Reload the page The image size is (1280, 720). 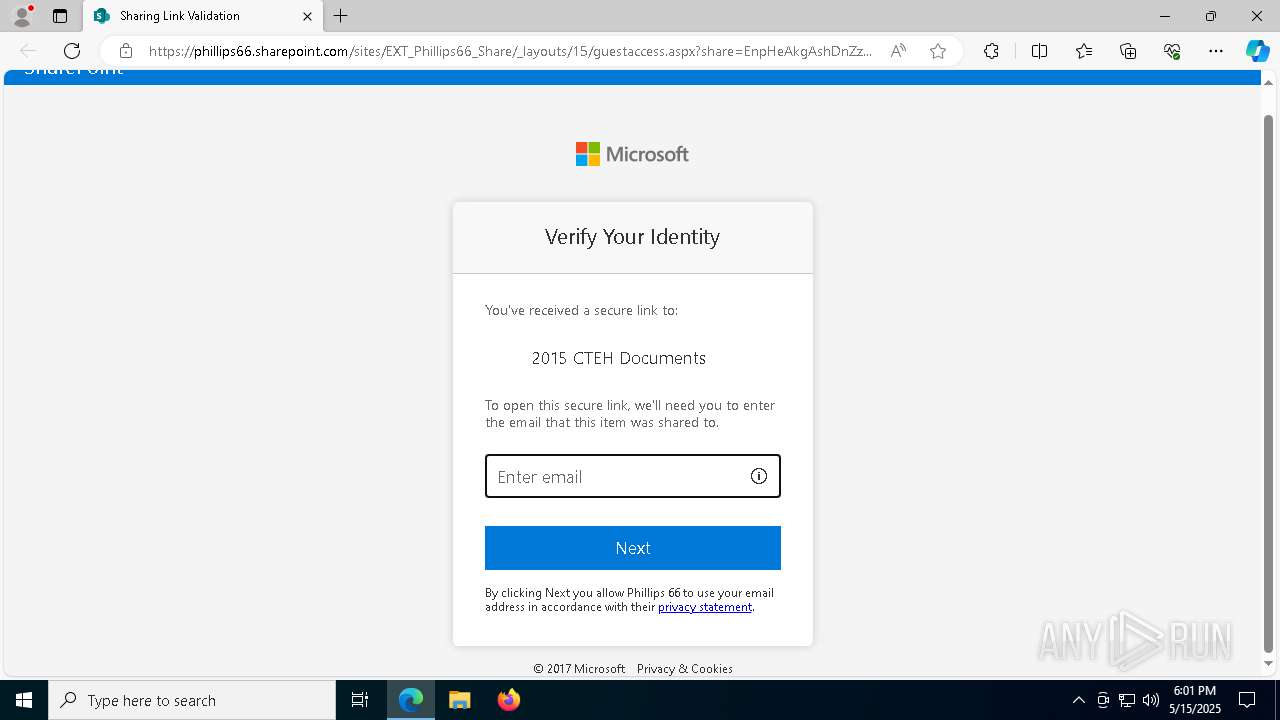[x=72, y=51]
